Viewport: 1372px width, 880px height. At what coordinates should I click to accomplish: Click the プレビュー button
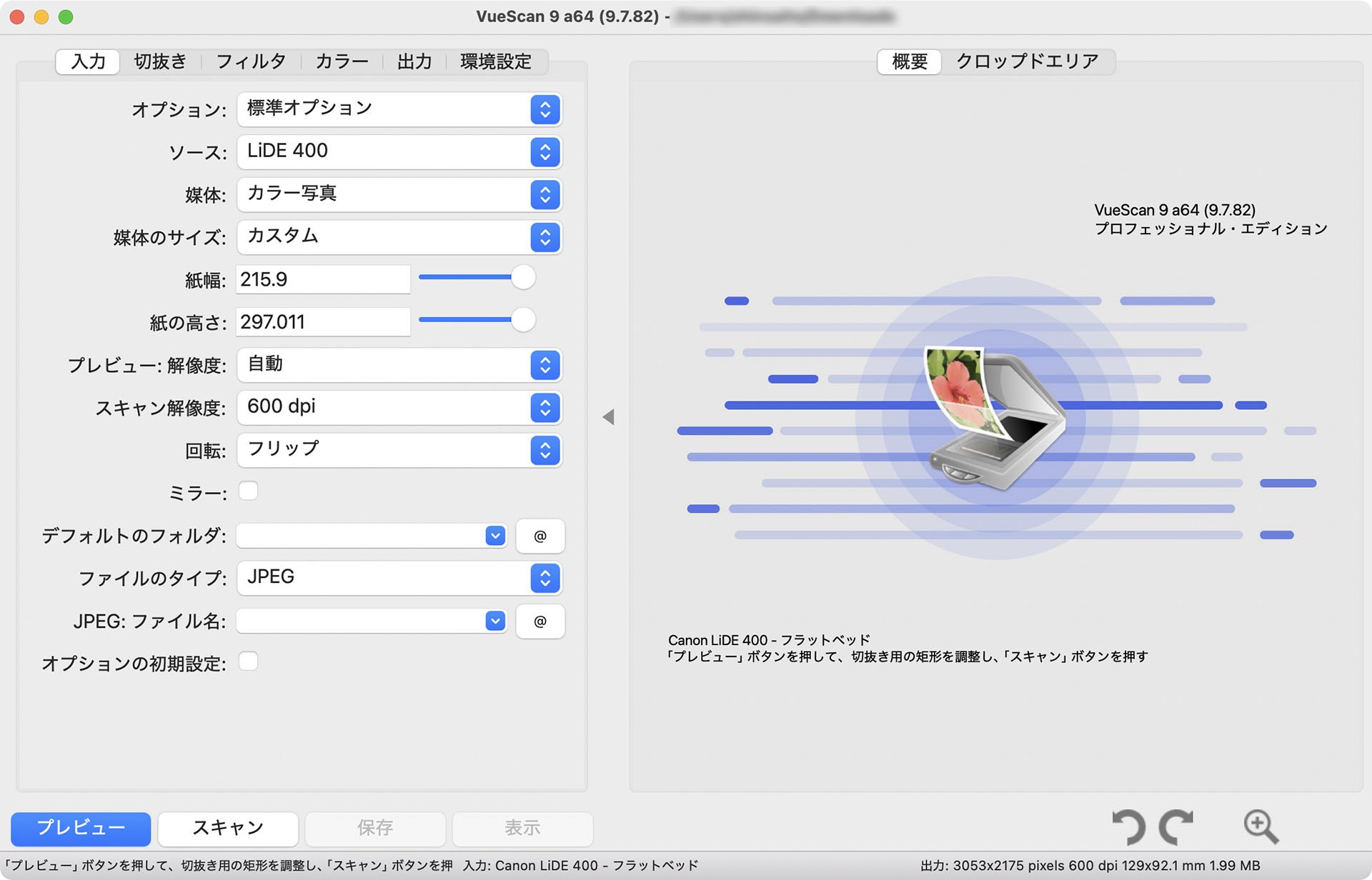pos(80,828)
